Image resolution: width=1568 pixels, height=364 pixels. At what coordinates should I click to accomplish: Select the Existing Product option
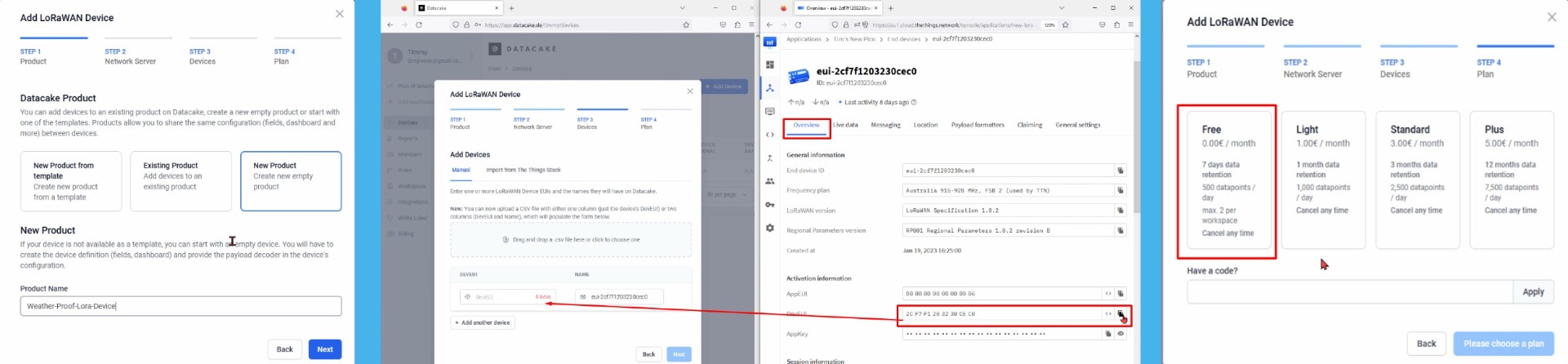180,181
